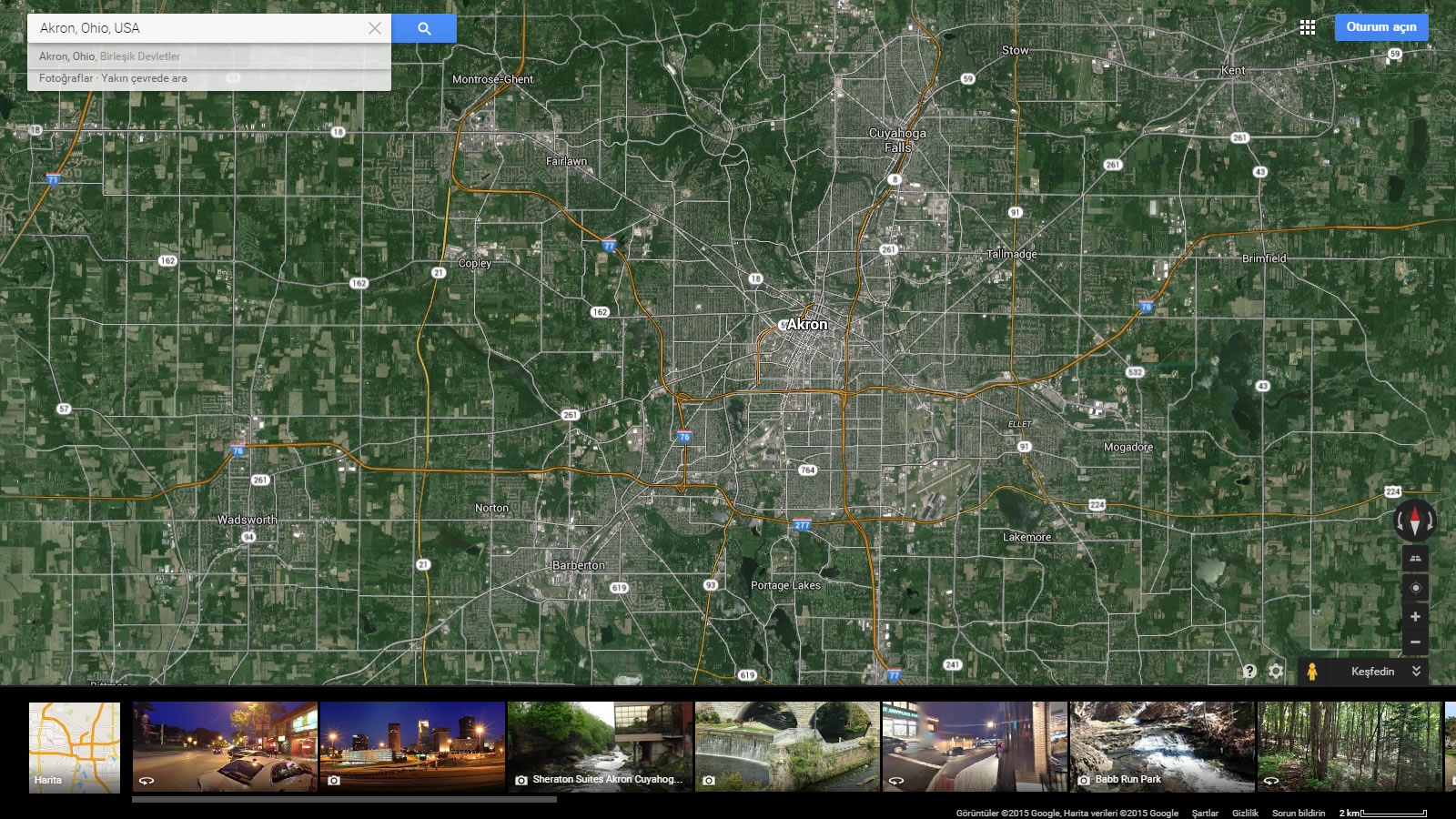Open the Babb Run Park photo
The image size is (1456, 819).
(1162, 746)
